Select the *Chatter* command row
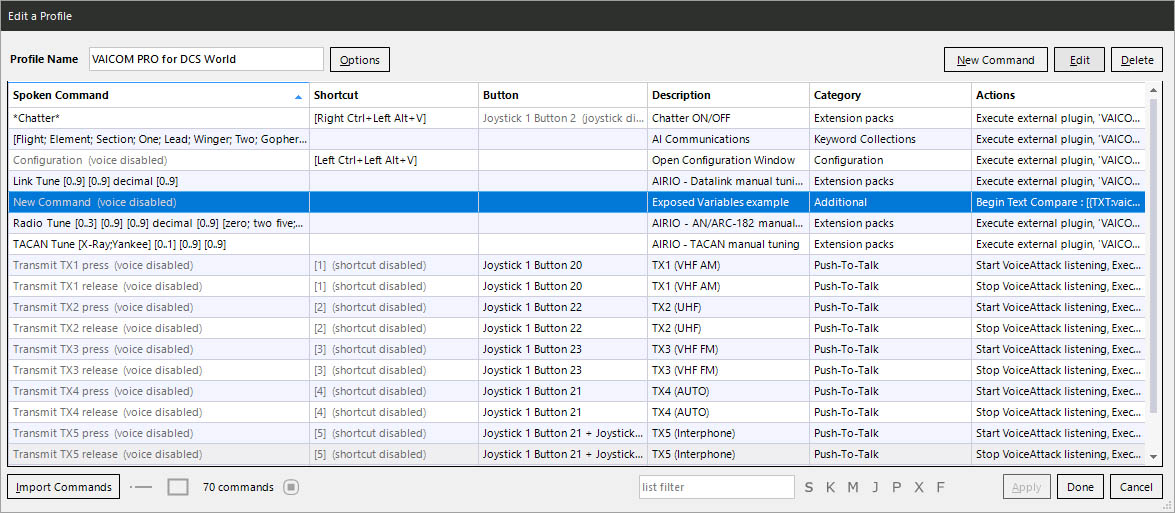The width and height of the screenshot is (1175, 513). click(576, 118)
